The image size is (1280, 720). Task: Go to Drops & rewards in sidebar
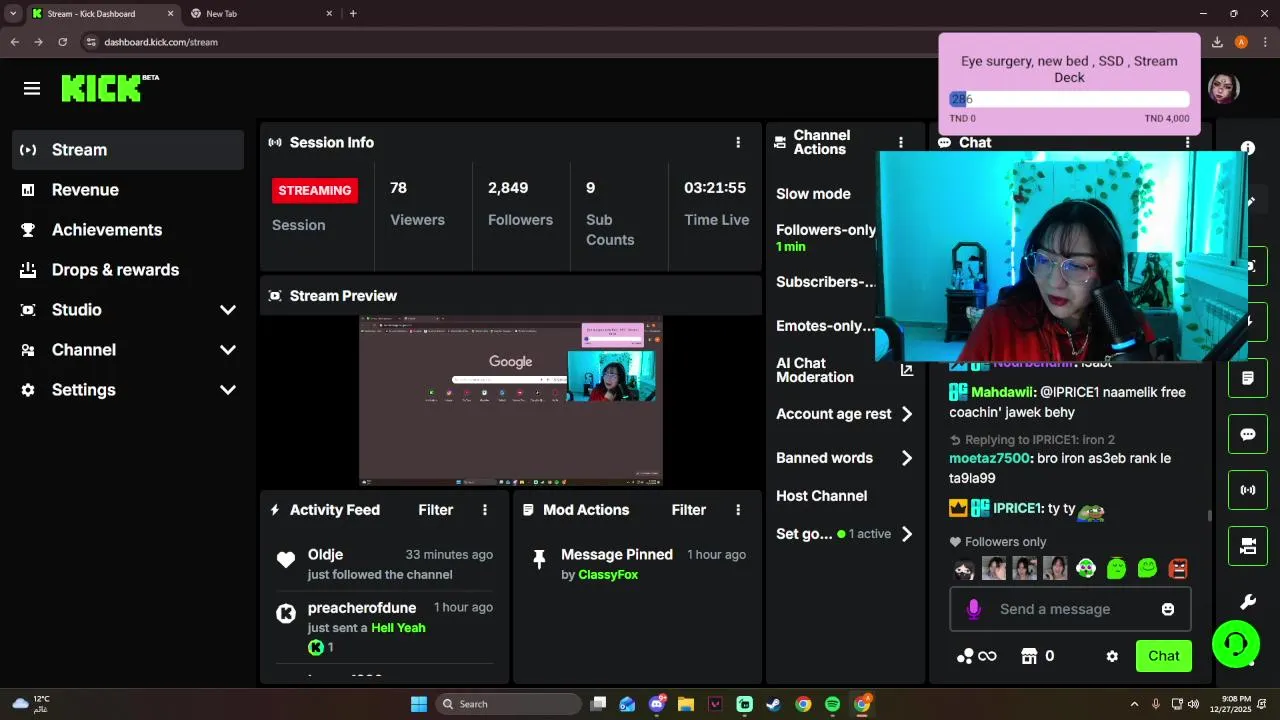[128, 270]
